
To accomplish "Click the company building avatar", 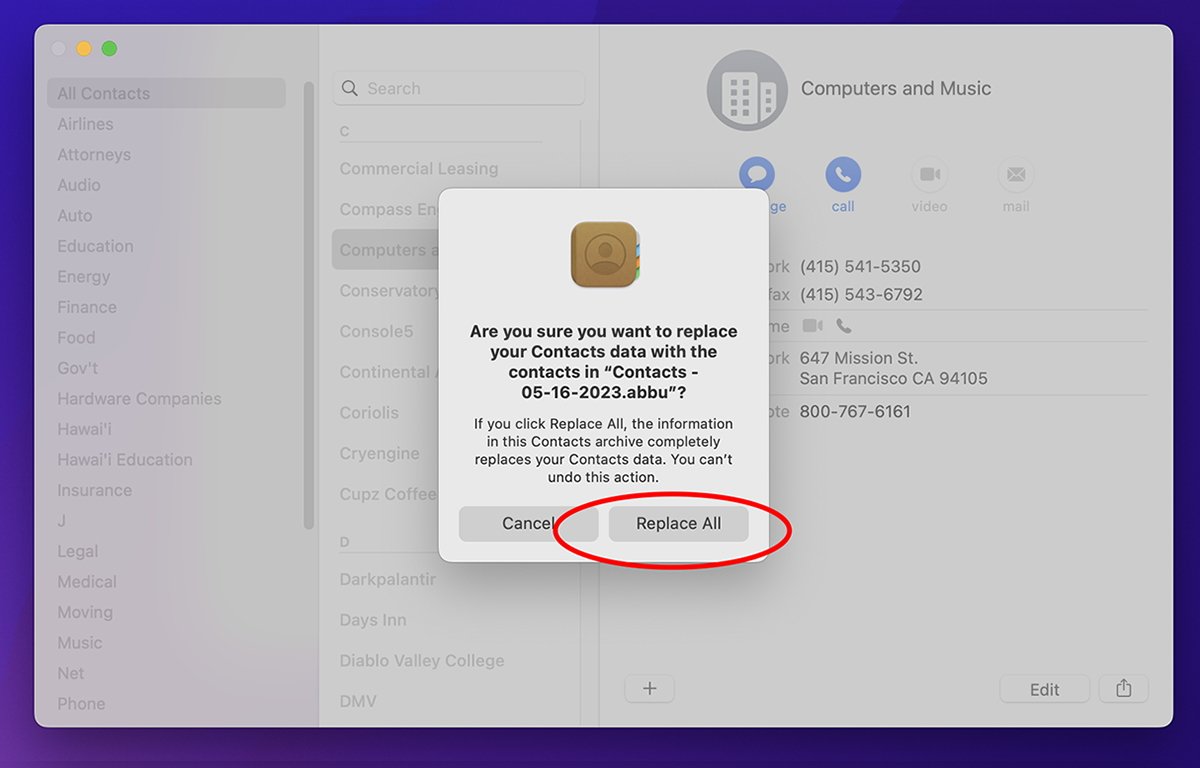I will pyautogui.click(x=747, y=90).
